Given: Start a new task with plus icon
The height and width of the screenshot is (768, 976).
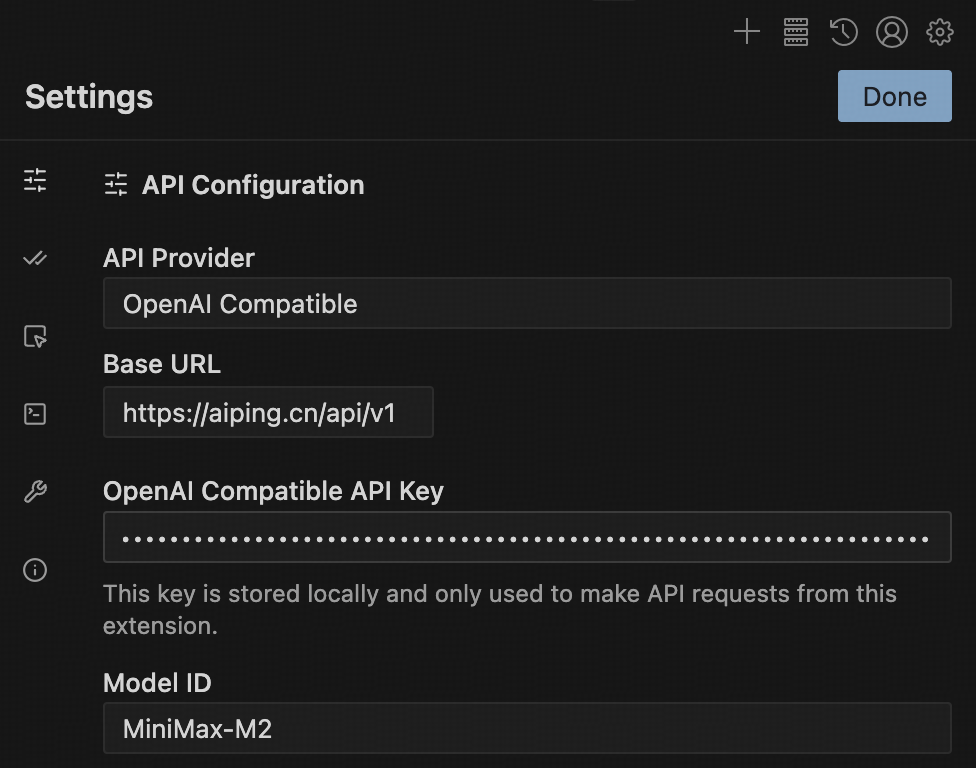Looking at the screenshot, I should click(x=747, y=32).
